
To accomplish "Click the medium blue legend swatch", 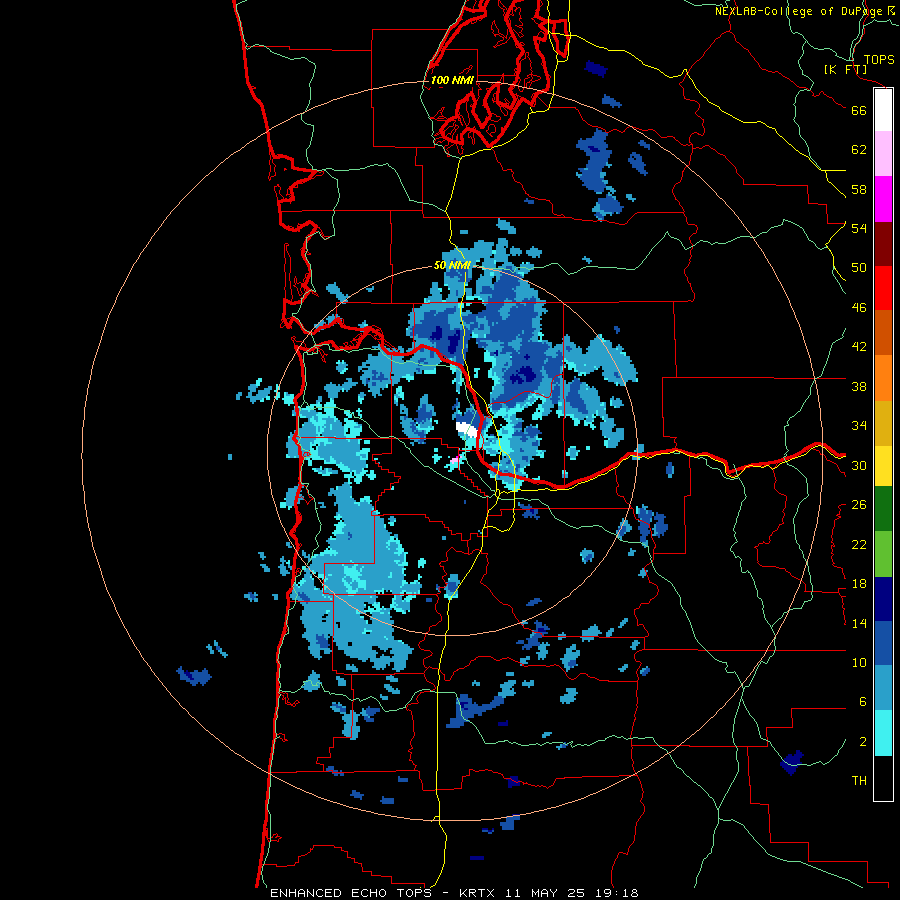I will tap(883, 643).
